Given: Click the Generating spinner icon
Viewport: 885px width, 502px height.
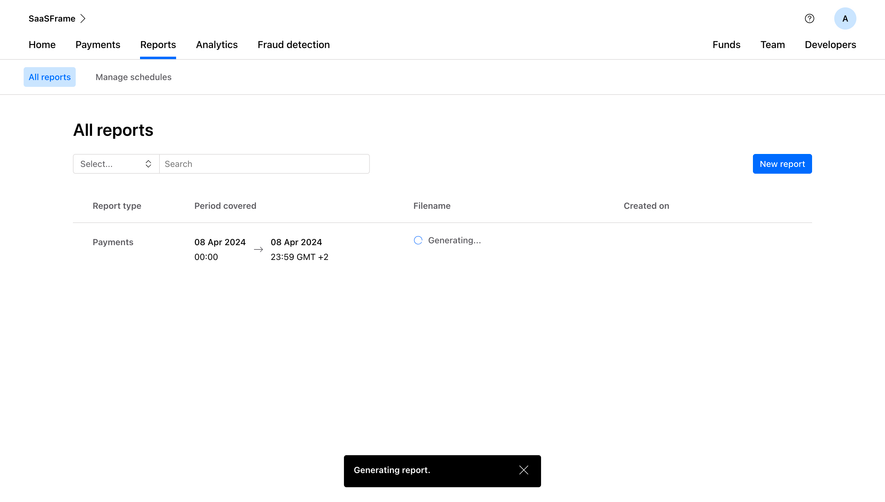Looking at the screenshot, I should [418, 241].
